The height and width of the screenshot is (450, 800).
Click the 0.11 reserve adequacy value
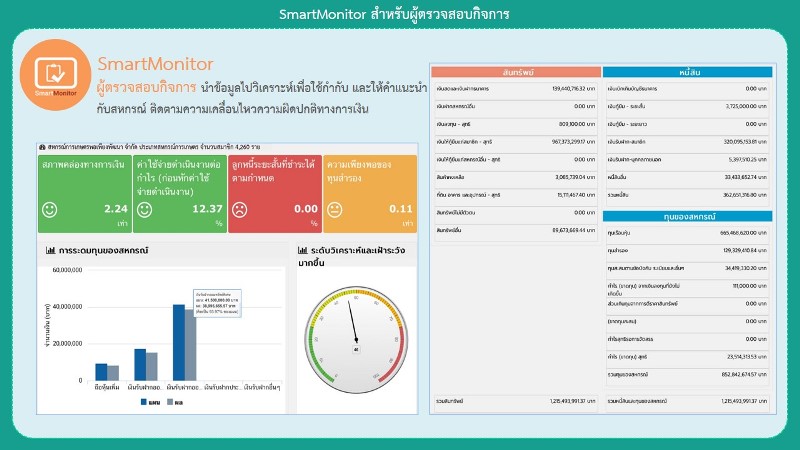(401, 209)
